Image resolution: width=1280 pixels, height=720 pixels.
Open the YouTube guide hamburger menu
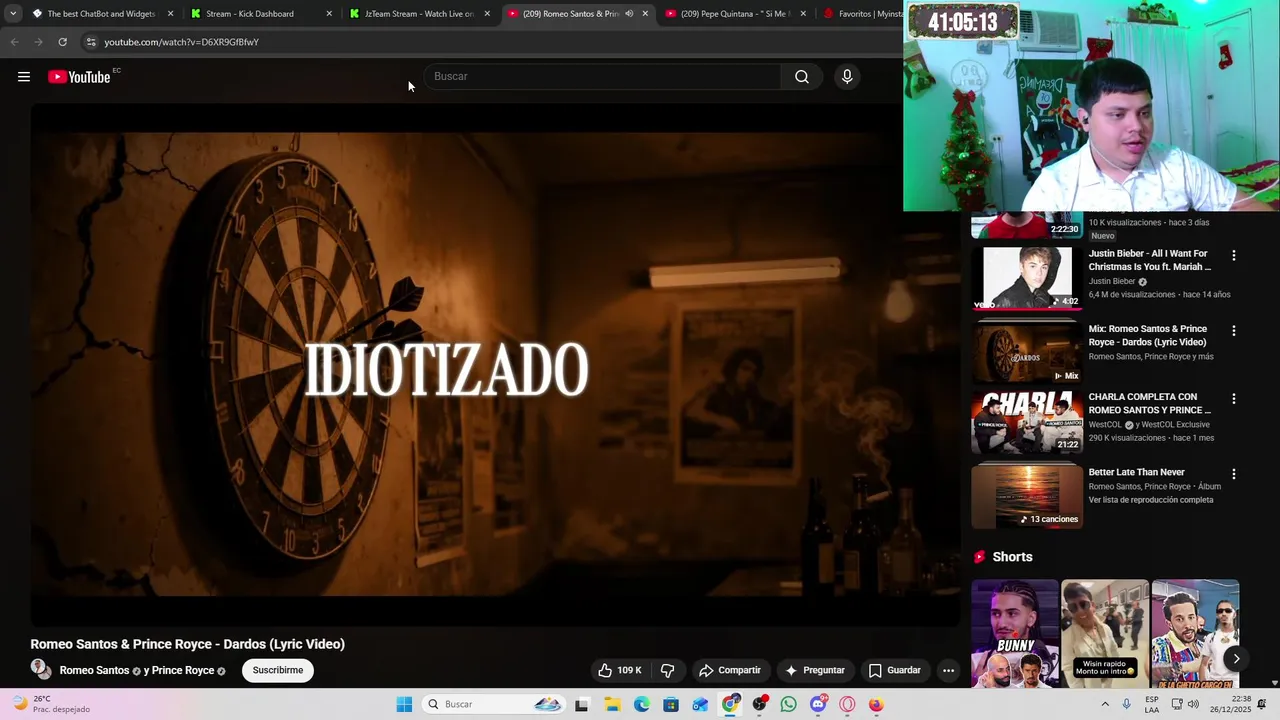24,77
